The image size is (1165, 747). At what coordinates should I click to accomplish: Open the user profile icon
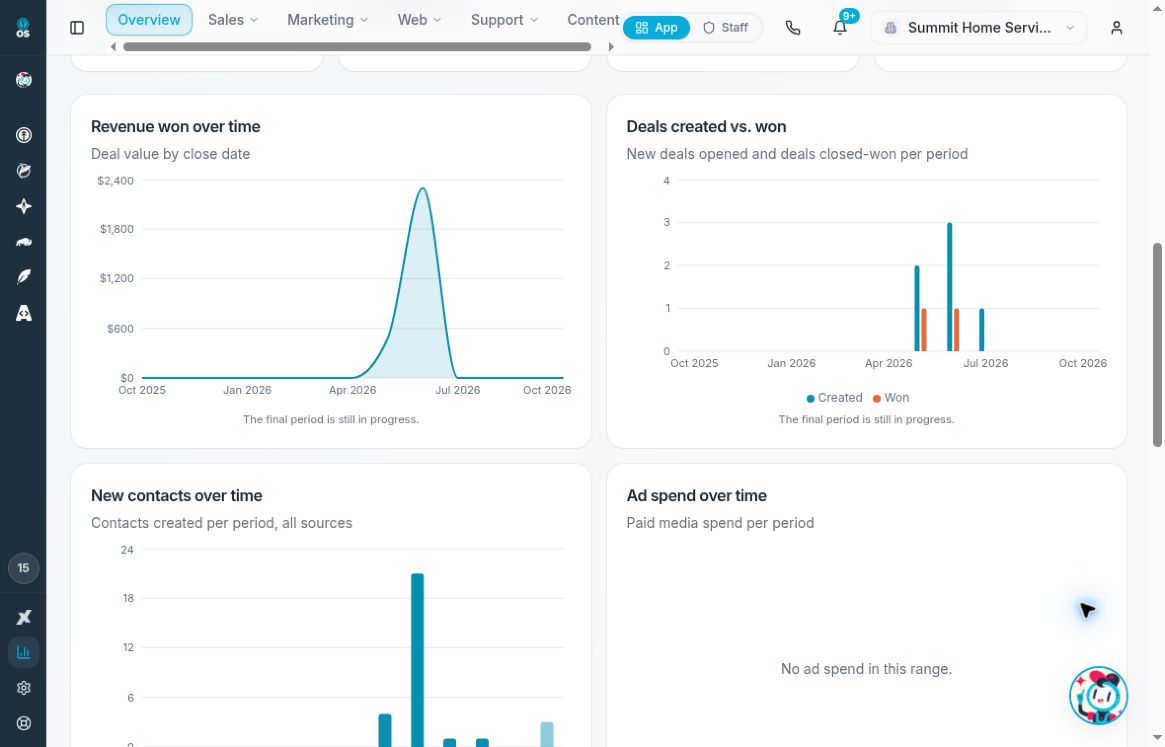[x=1116, y=28]
